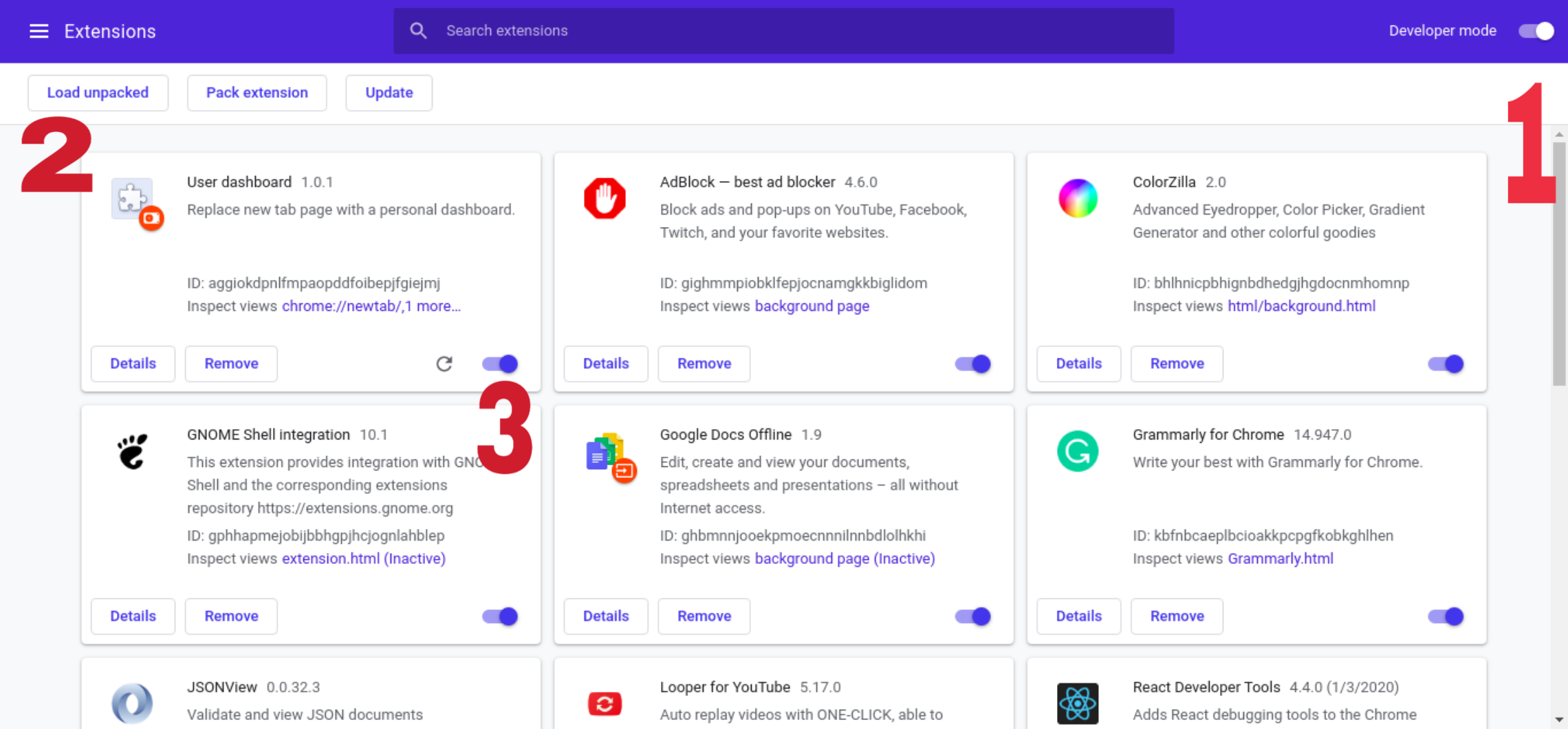Click Looper for YouTube name

[725, 687]
